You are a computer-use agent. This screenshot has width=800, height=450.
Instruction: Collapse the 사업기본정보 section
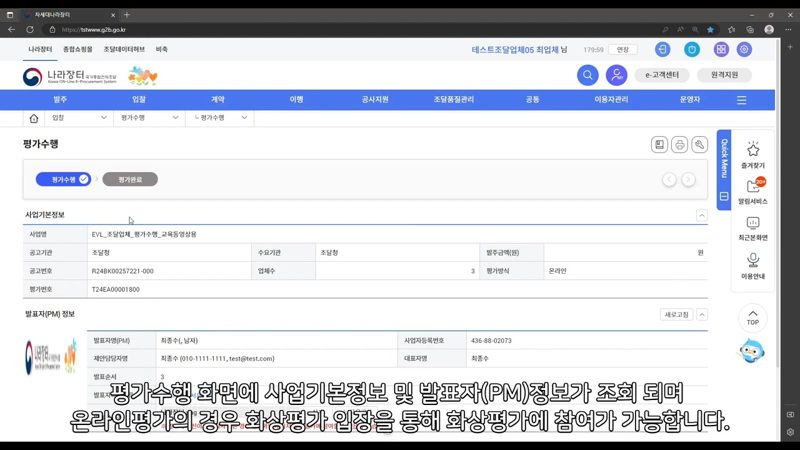[x=702, y=215]
